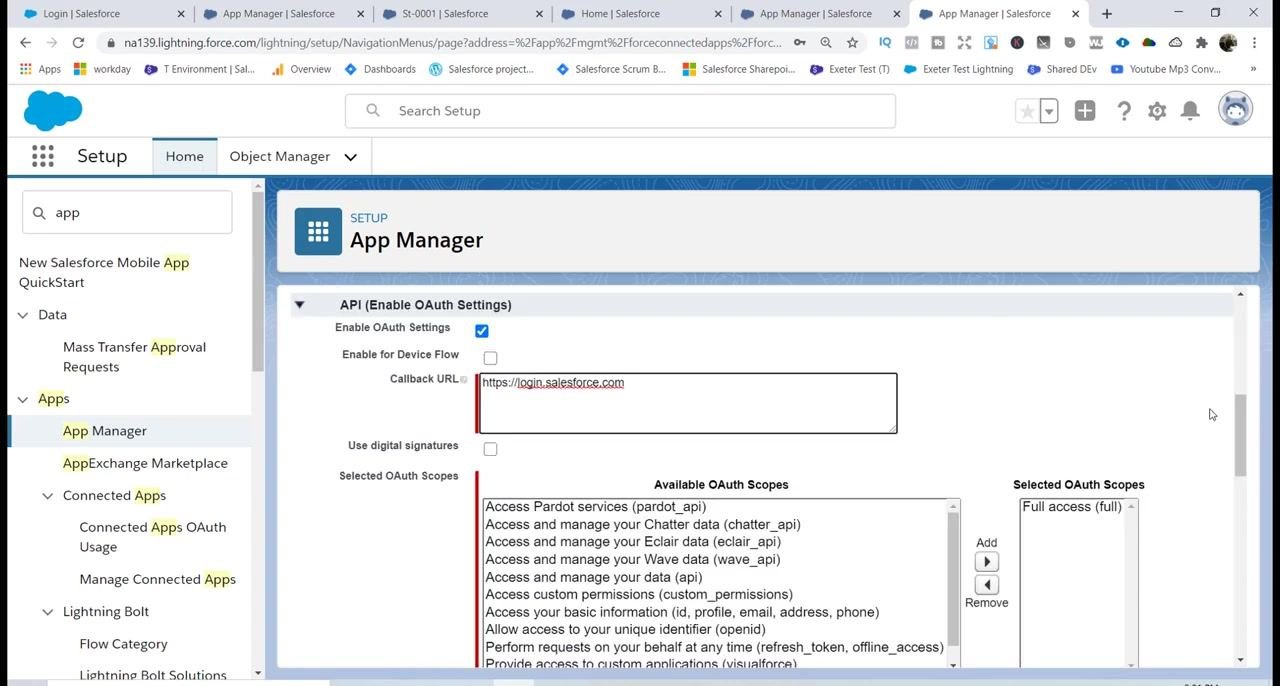This screenshot has width=1280, height=686.
Task: Click the browser Back arrow
Action: pos(25,43)
